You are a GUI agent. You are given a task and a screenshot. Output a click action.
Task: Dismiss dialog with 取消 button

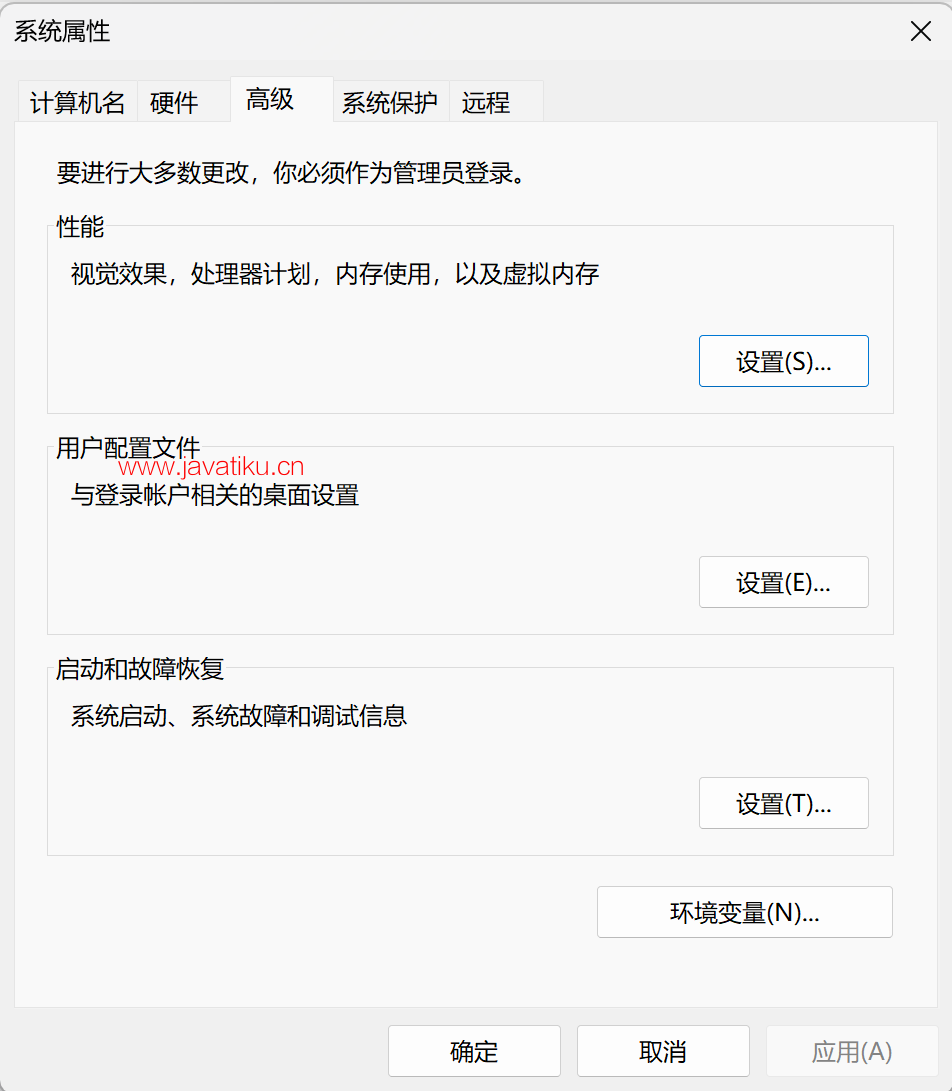point(663,1051)
